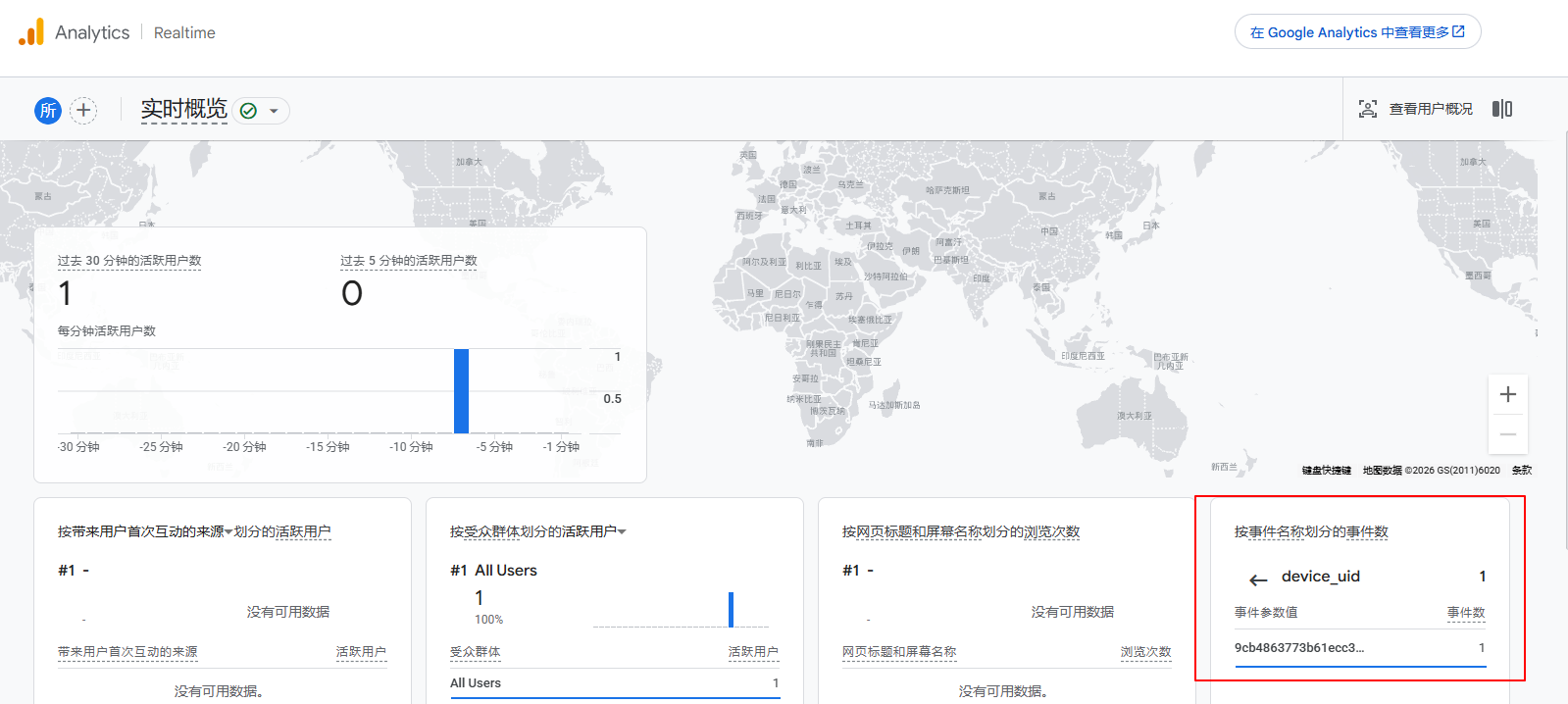Click the external link icon in the Google Analytics button
This screenshot has height=704, width=1568.
pyautogui.click(x=1458, y=31)
